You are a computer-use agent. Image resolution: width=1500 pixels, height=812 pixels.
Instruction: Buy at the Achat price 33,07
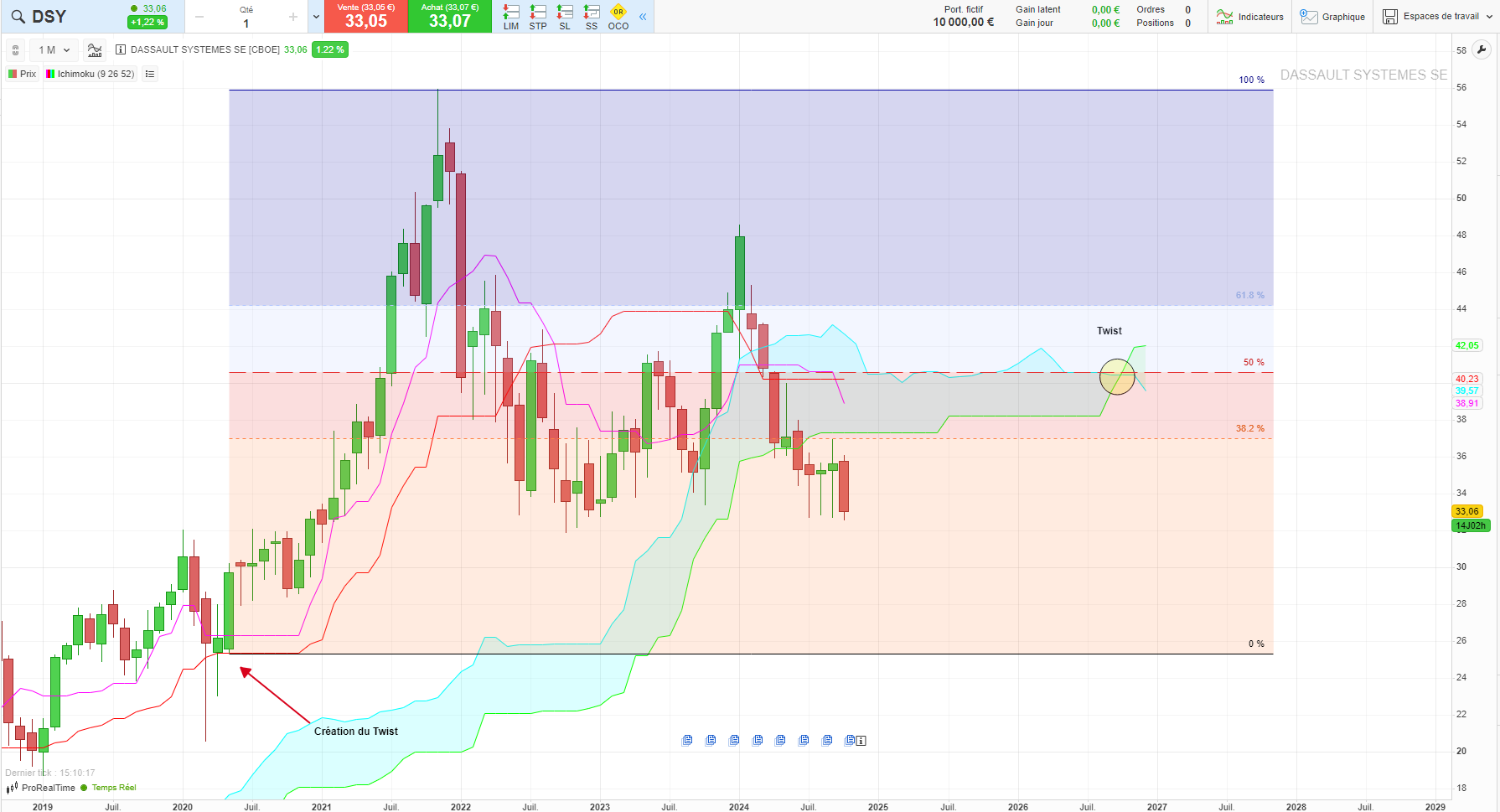[450, 17]
